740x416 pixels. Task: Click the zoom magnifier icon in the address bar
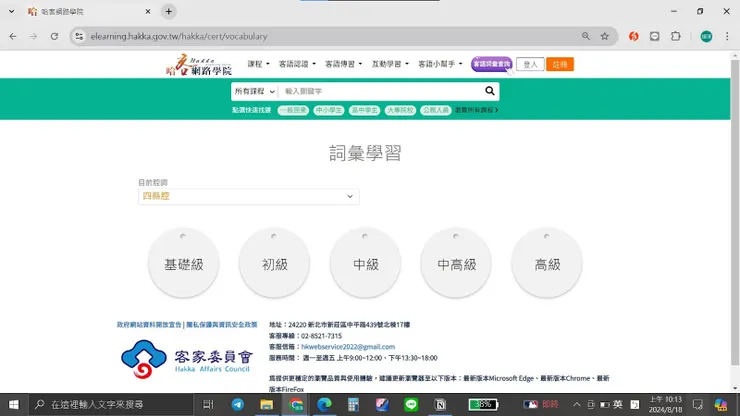[586, 36]
